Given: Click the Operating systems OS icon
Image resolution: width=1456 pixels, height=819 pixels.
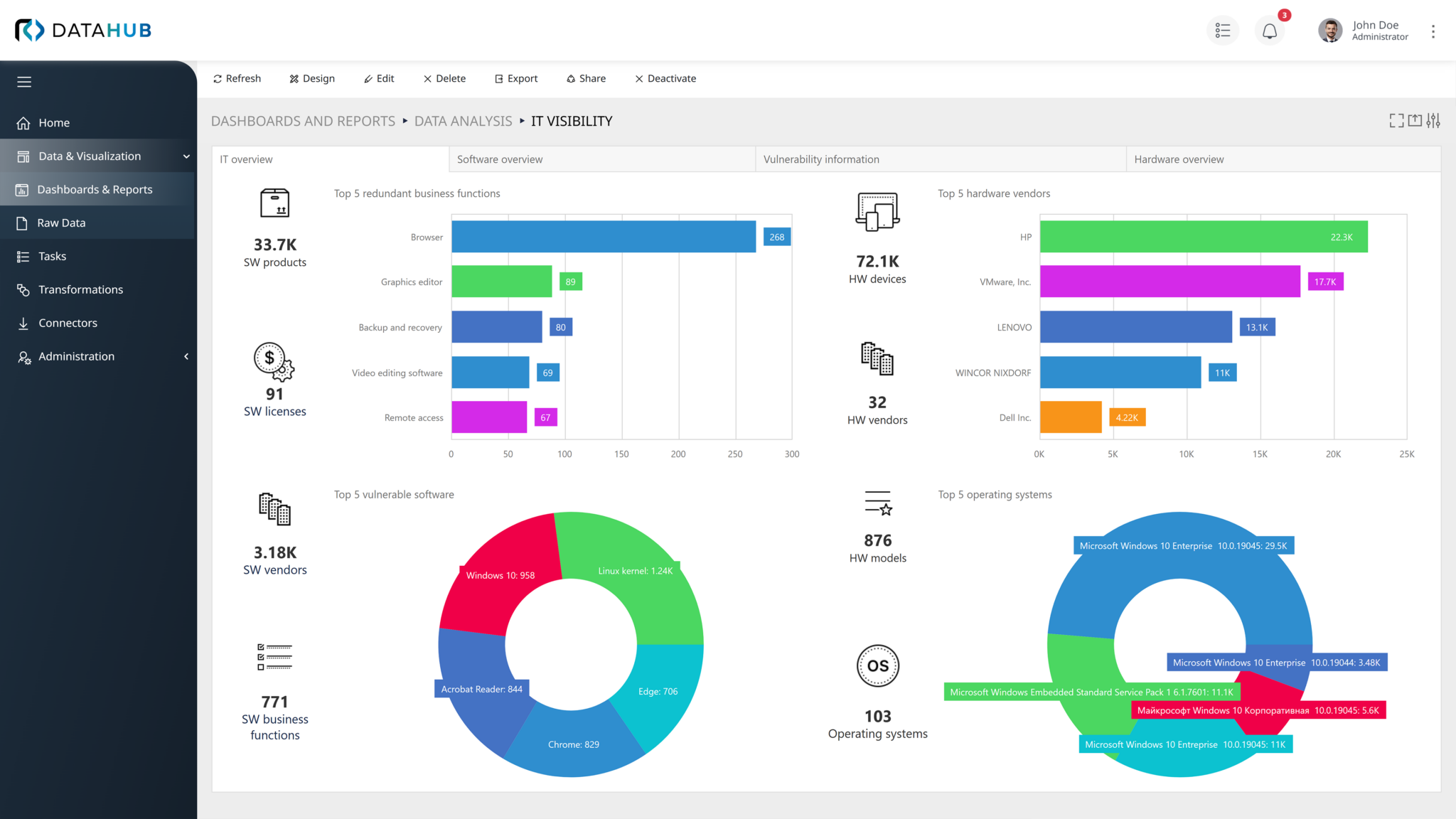Looking at the screenshot, I should click(x=878, y=665).
